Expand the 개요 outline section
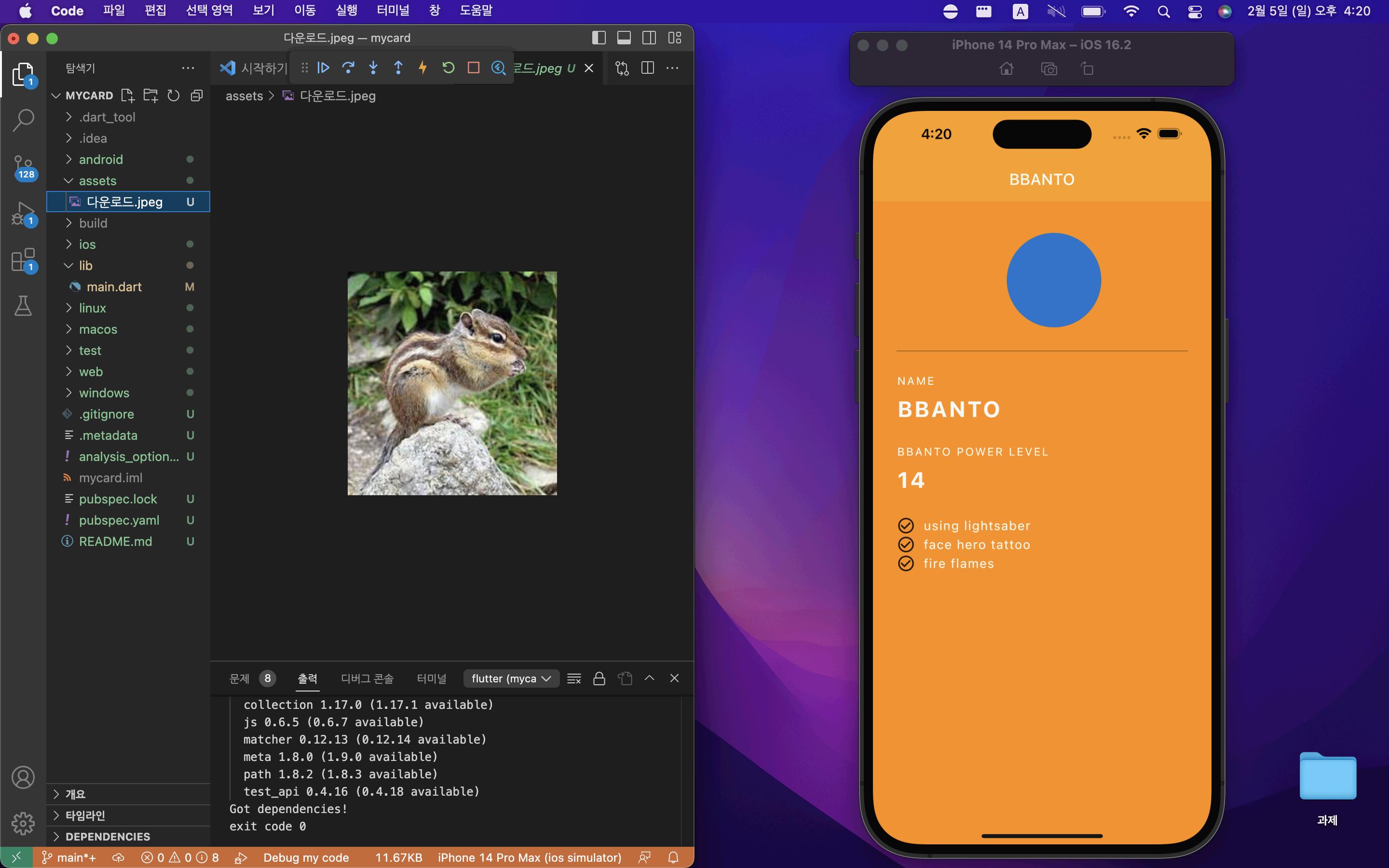 (128, 794)
